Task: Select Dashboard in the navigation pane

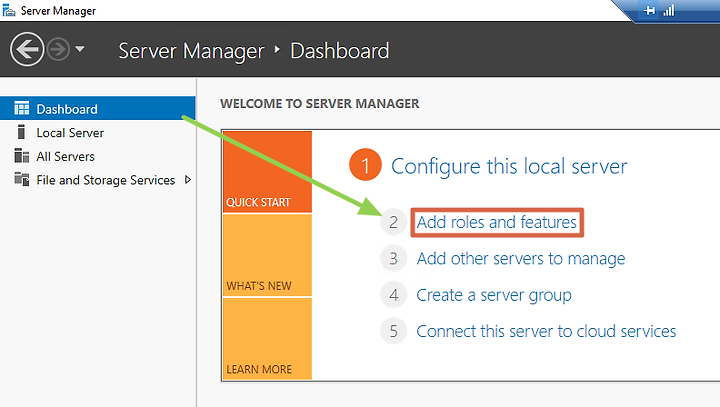Action: click(97, 108)
